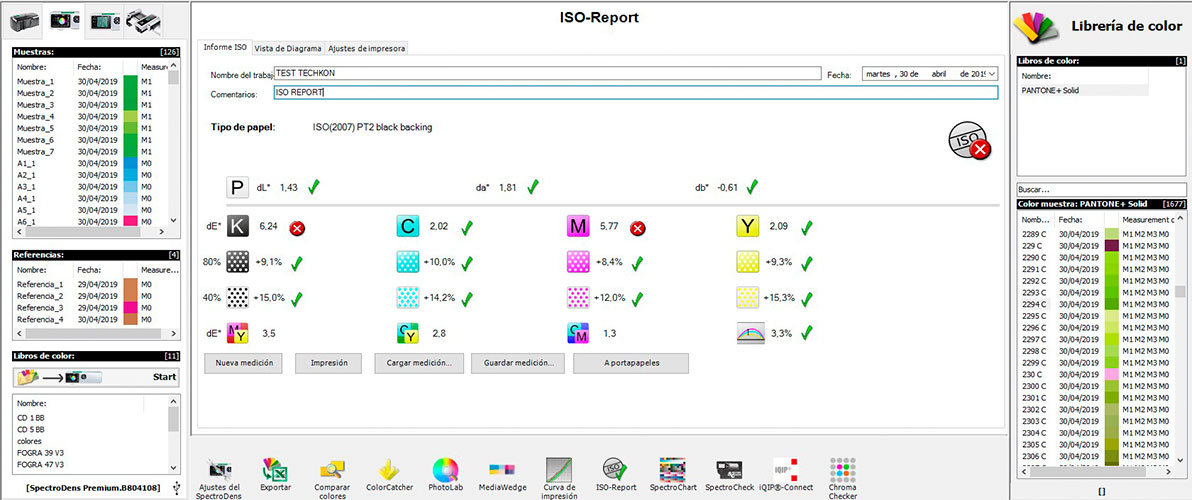Select the black handheld device tab
This screenshot has width=1192, height=500.
tap(25, 21)
